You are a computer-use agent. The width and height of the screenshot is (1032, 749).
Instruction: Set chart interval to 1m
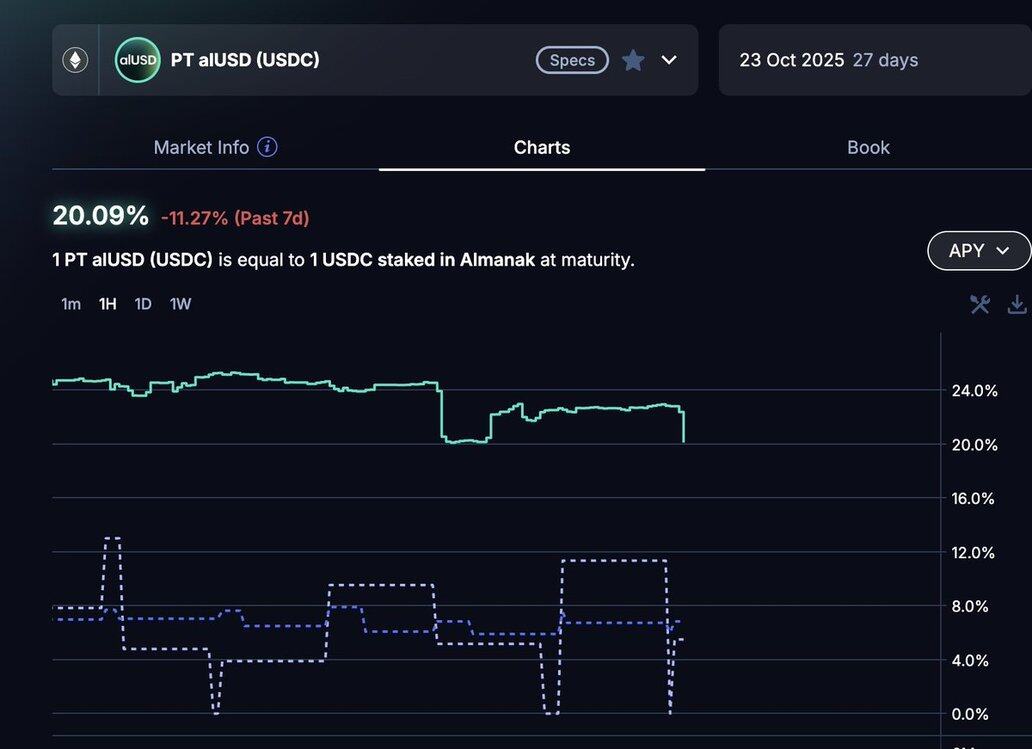71,304
